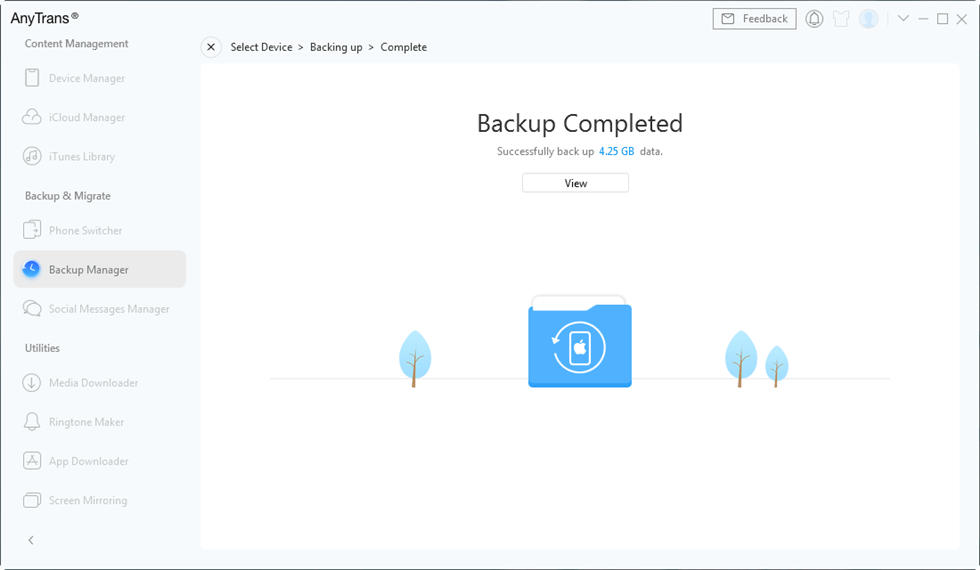Click the AnyTrans logo title

coord(44,18)
